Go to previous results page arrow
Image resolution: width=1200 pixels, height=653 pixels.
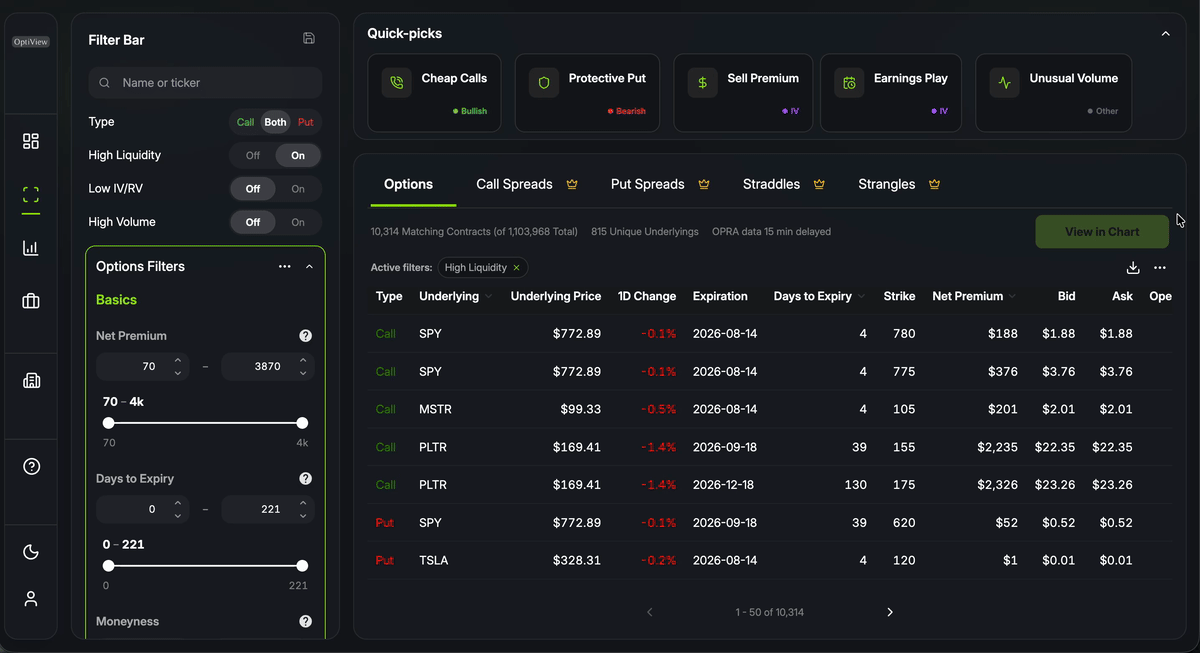(649, 612)
